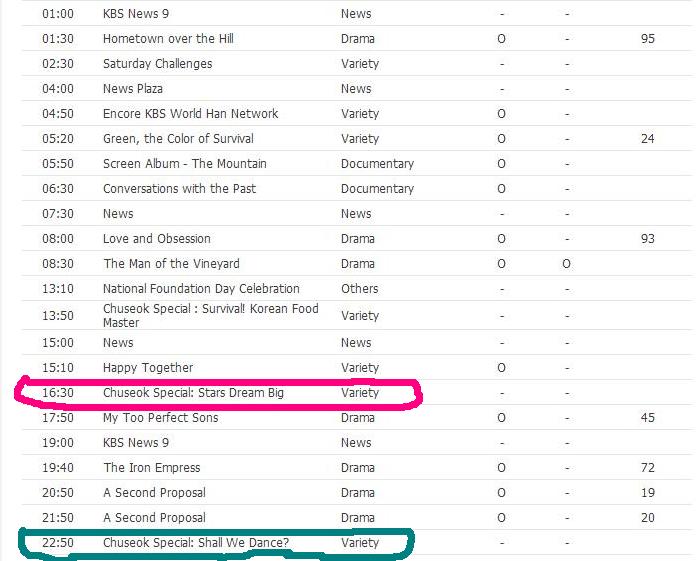697x561 pixels.
Task: Click 'Variety' genre for Happy Together row
Action: pyautogui.click(x=360, y=368)
